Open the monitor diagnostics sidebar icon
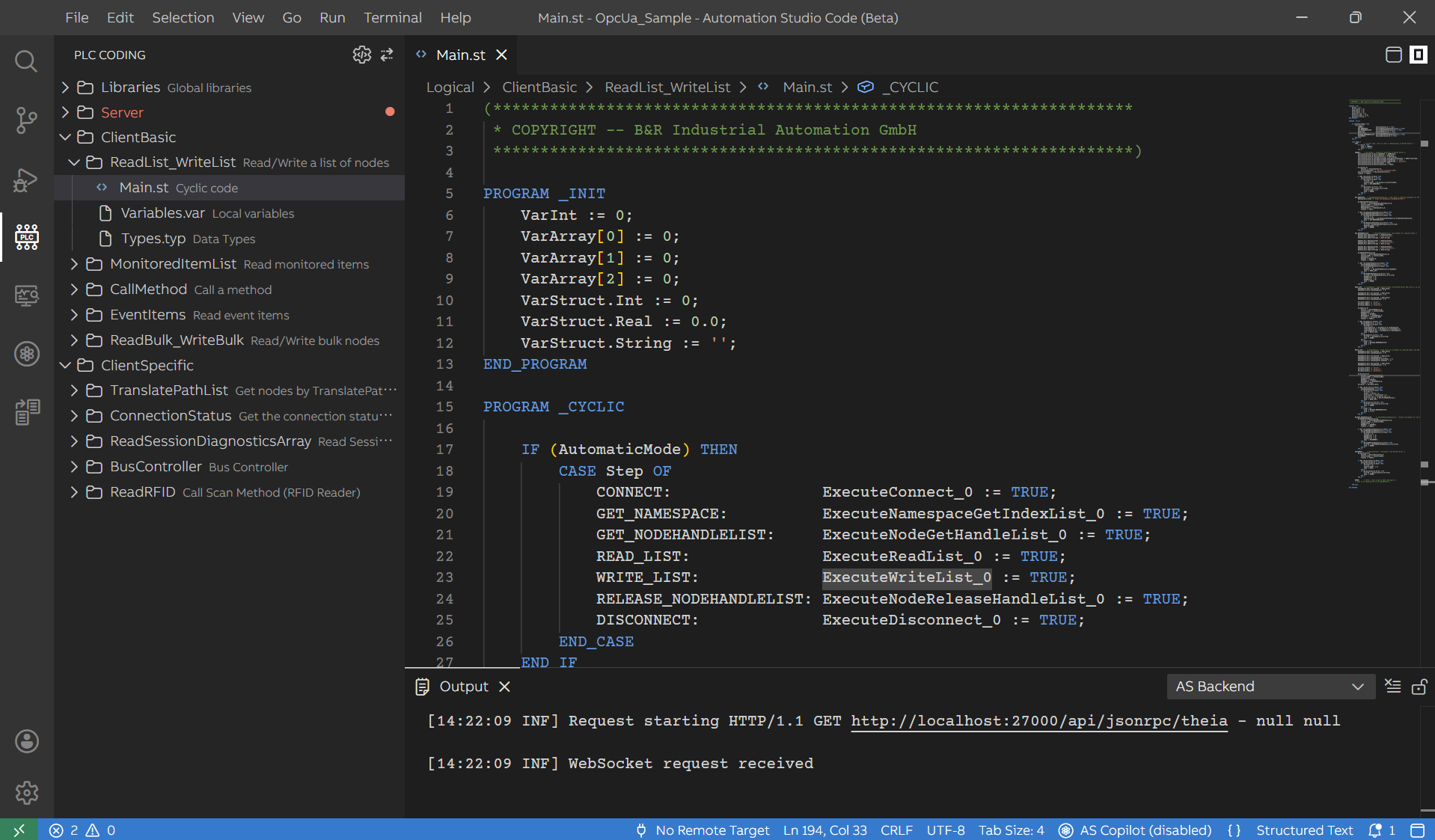 (26, 295)
